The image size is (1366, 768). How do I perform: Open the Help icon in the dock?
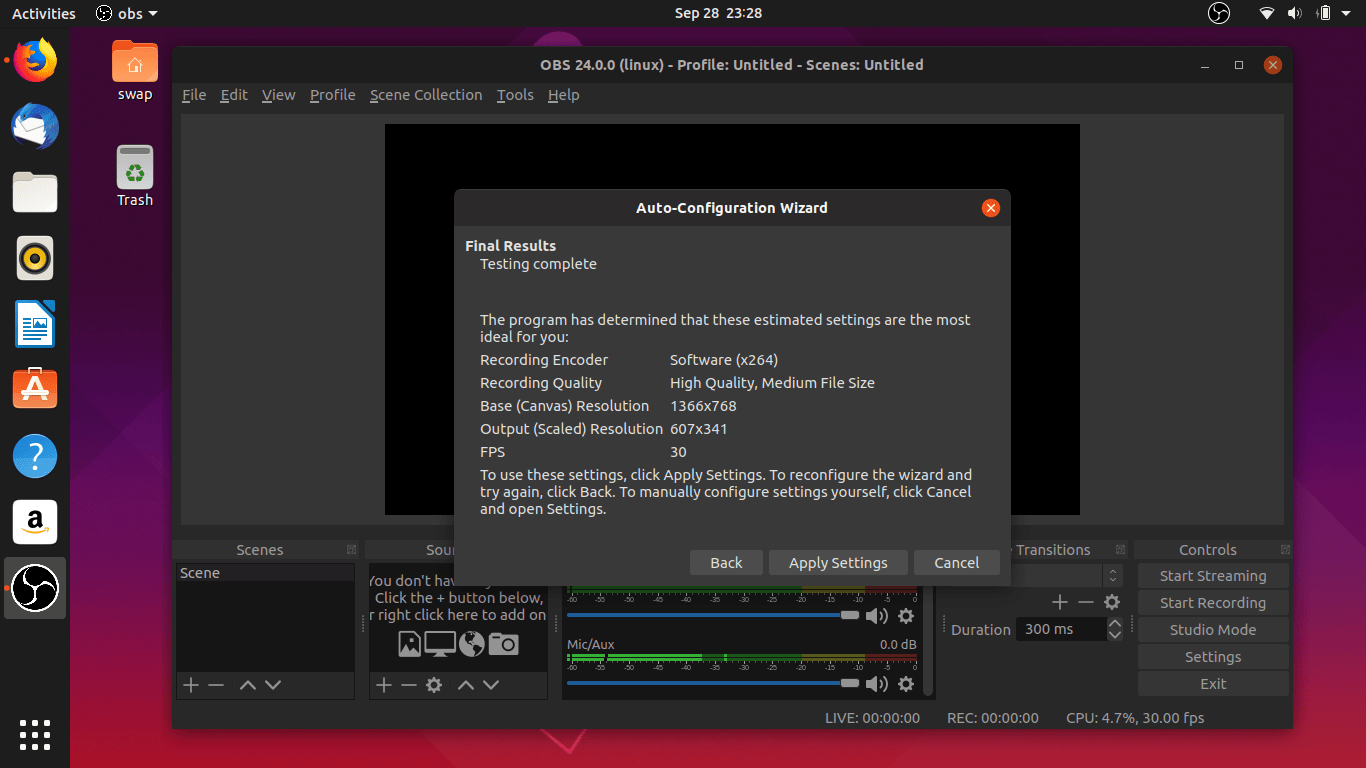pyautogui.click(x=35, y=456)
